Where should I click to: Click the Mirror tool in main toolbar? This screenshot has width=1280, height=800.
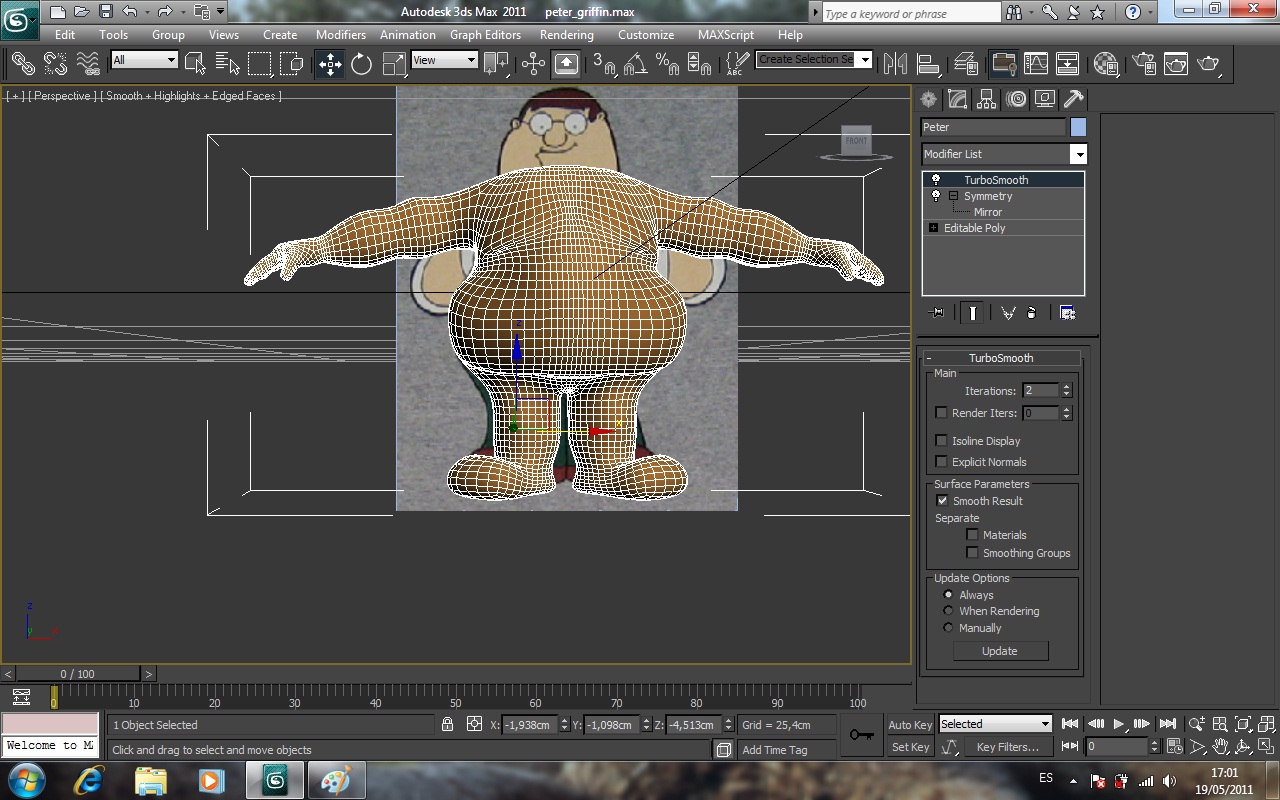pos(895,63)
